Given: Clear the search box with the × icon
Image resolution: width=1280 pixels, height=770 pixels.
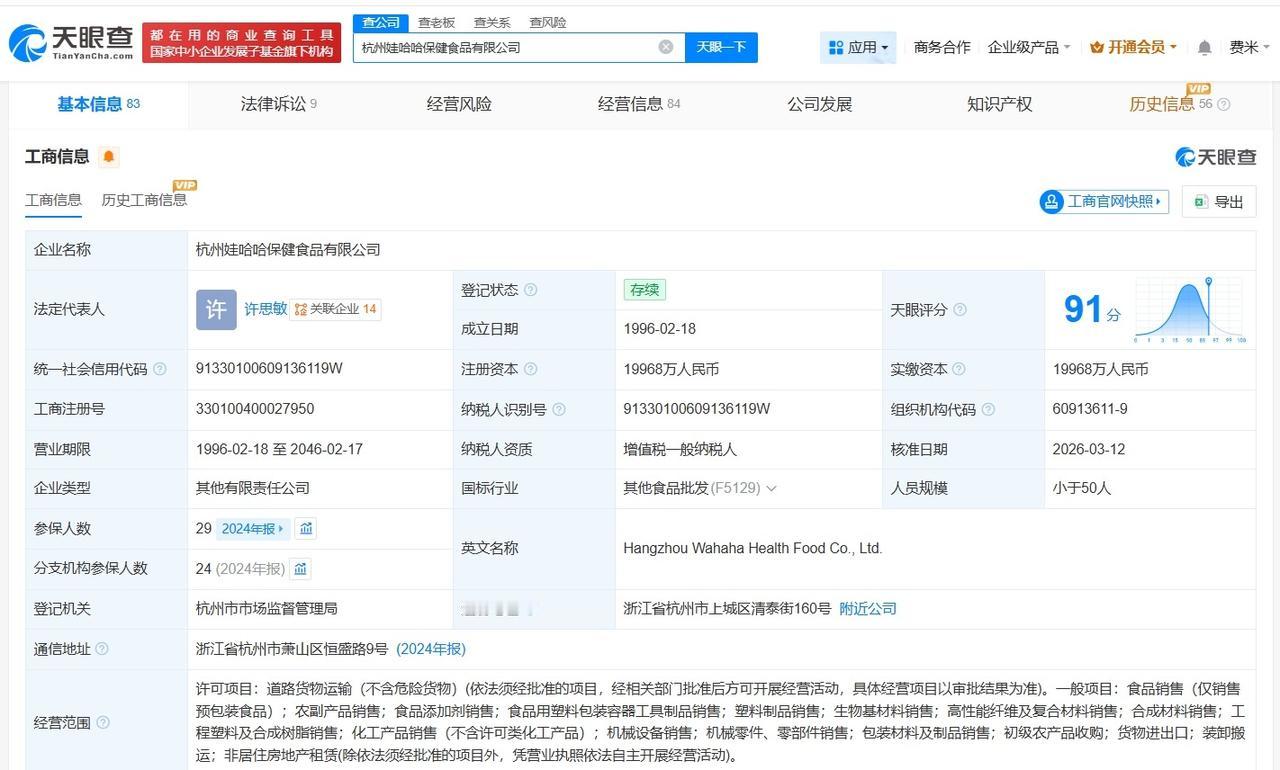Looking at the screenshot, I should click(x=665, y=46).
